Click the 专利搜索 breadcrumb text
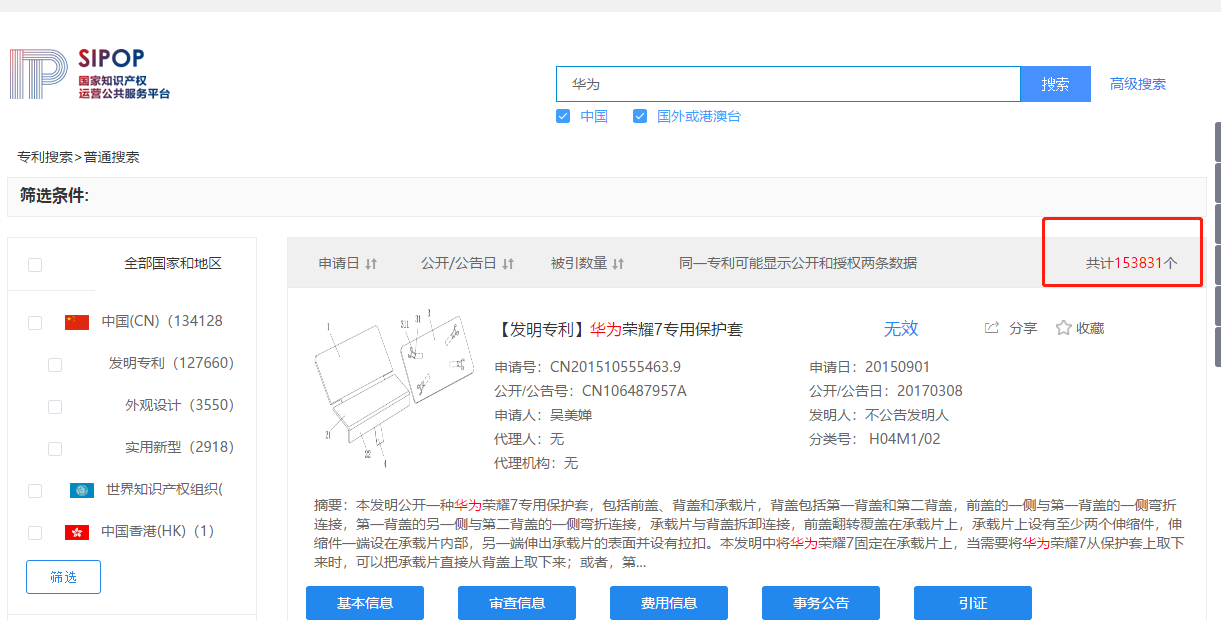Image resolution: width=1221 pixels, height=621 pixels. pyautogui.click(x=45, y=157)
